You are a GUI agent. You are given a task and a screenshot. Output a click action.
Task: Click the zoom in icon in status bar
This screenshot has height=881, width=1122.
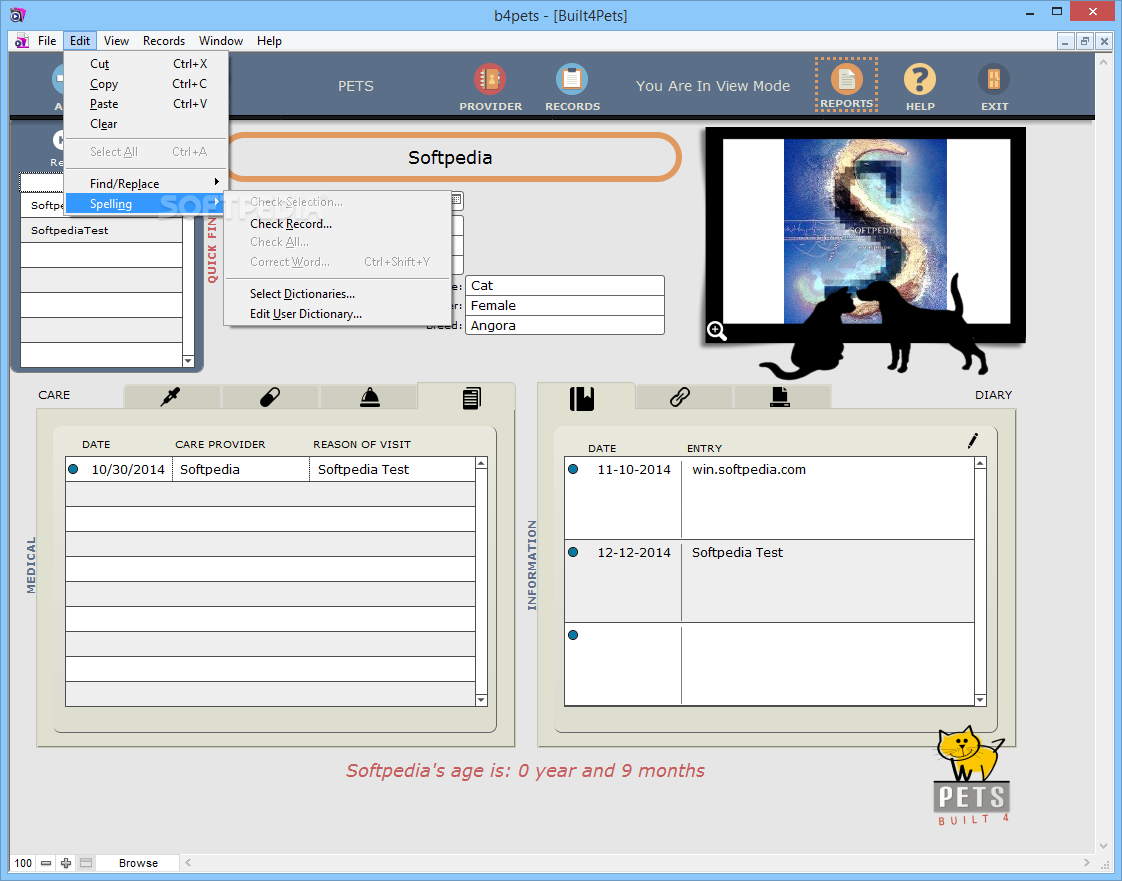click(x=66, y=863)
